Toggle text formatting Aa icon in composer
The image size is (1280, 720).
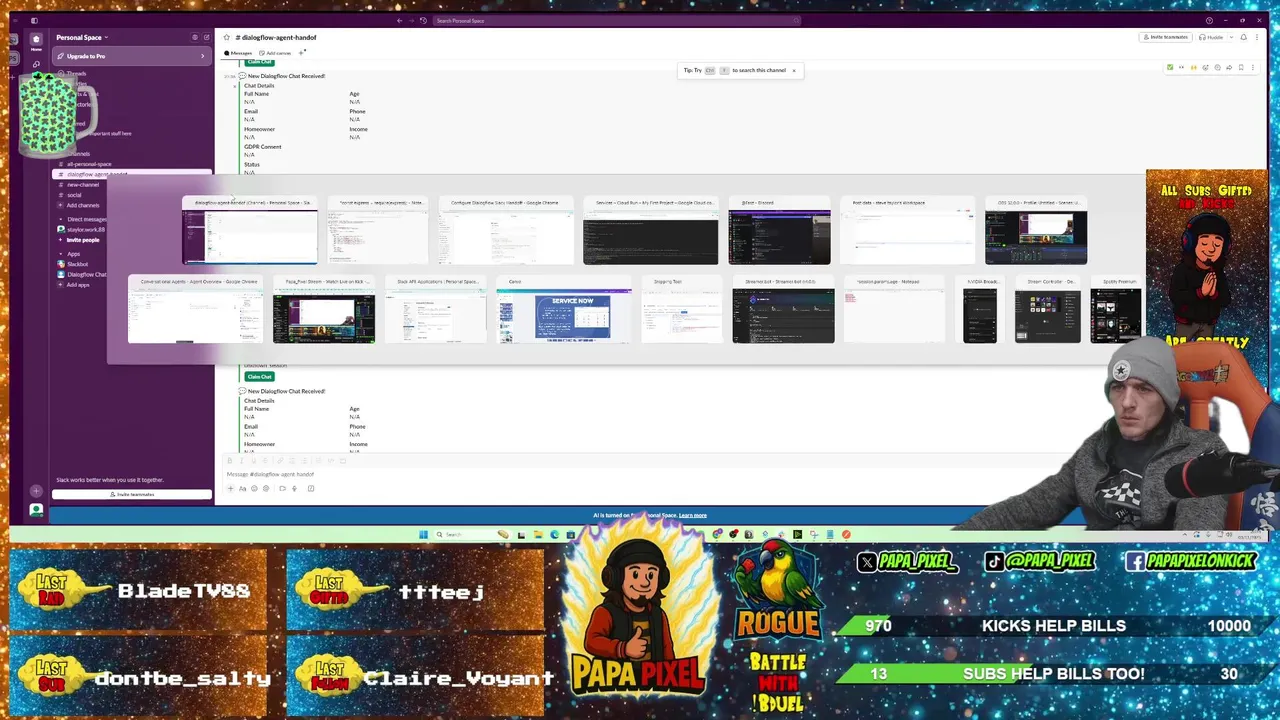point(242,488)
